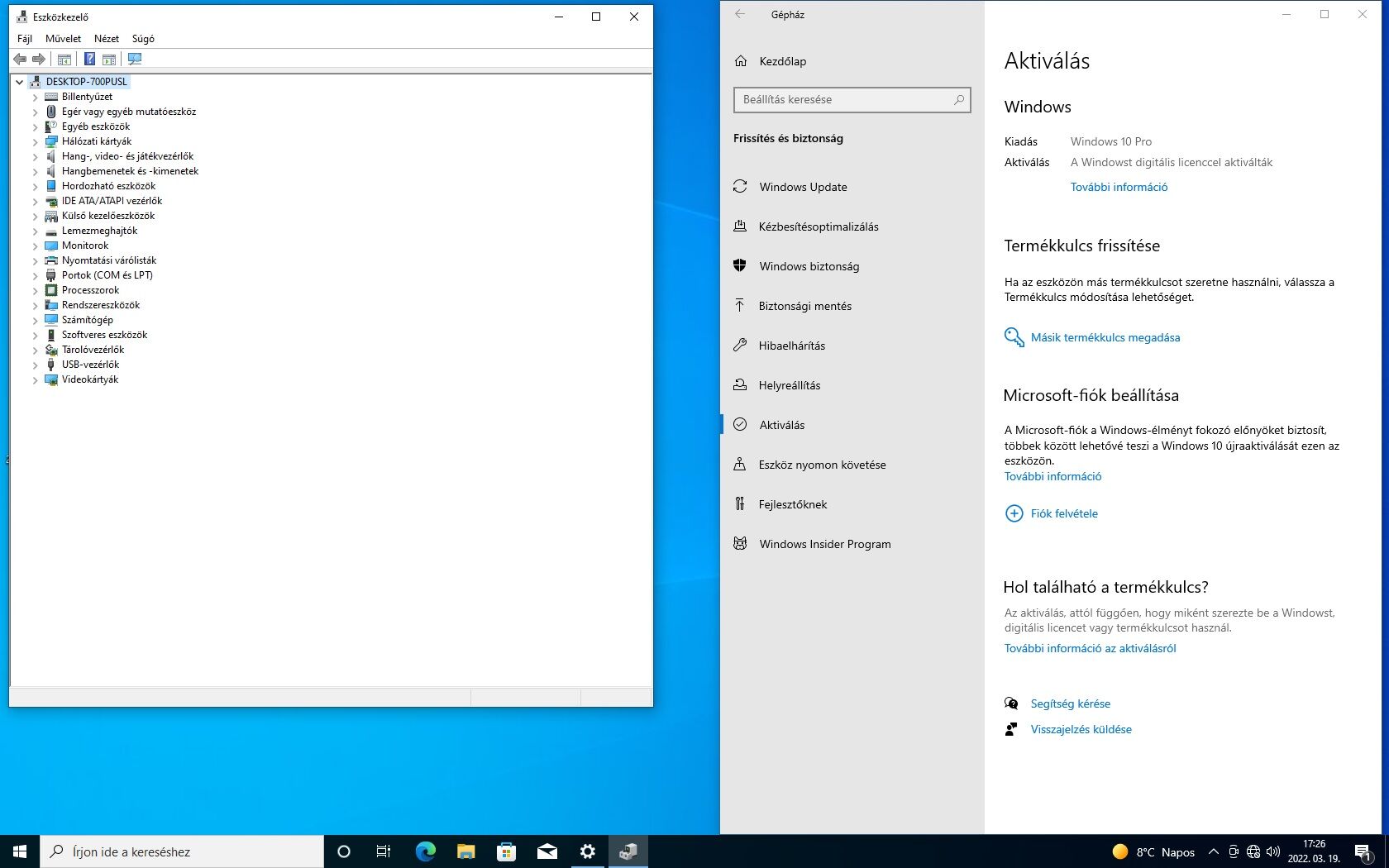This screenshot has width=1389, height=868.
Task: Click the recovery icon beside Helyreállítás
Action: (x=740, y=385)
